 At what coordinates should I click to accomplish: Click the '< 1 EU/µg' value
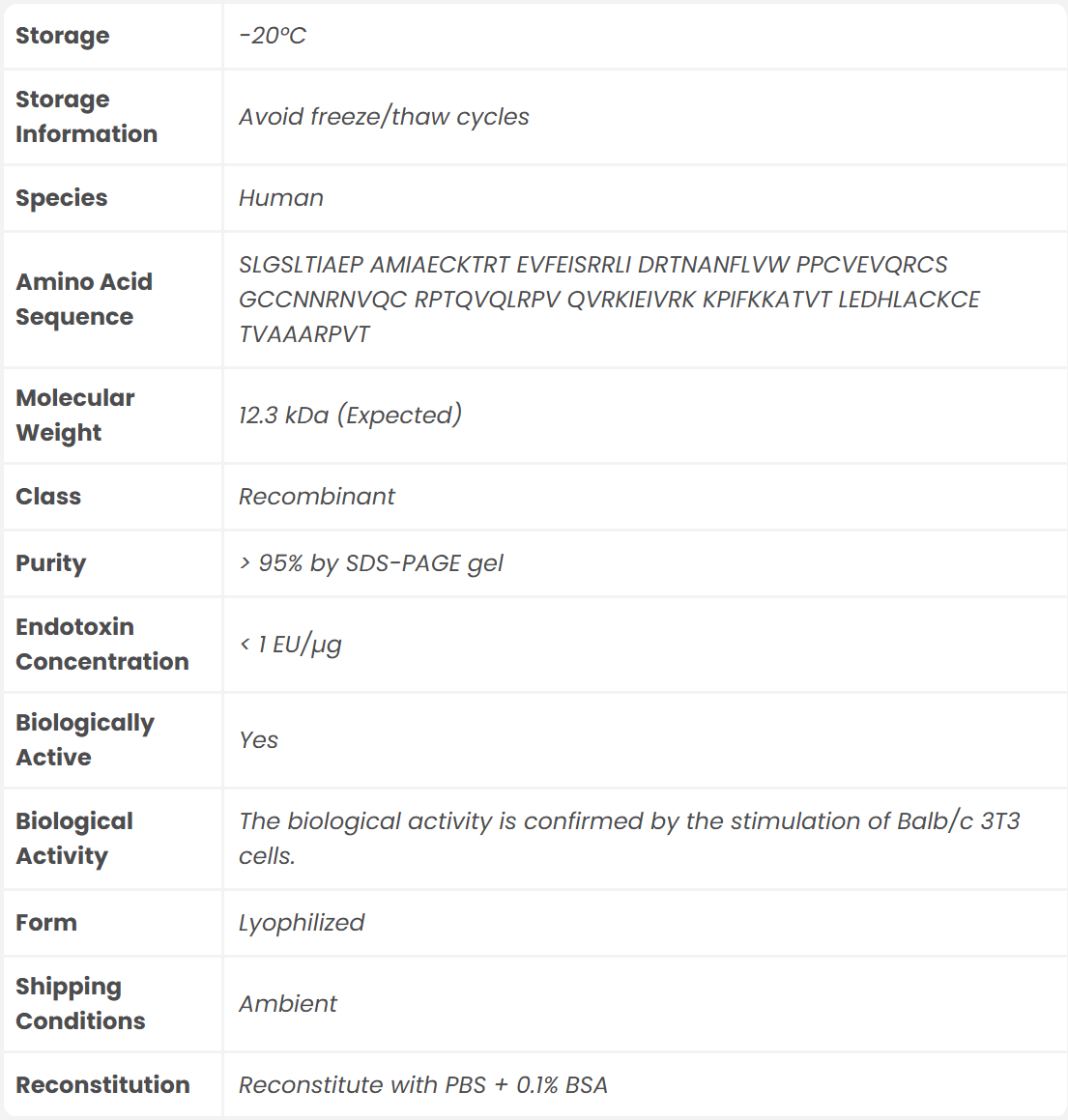[x=291, y=645]
